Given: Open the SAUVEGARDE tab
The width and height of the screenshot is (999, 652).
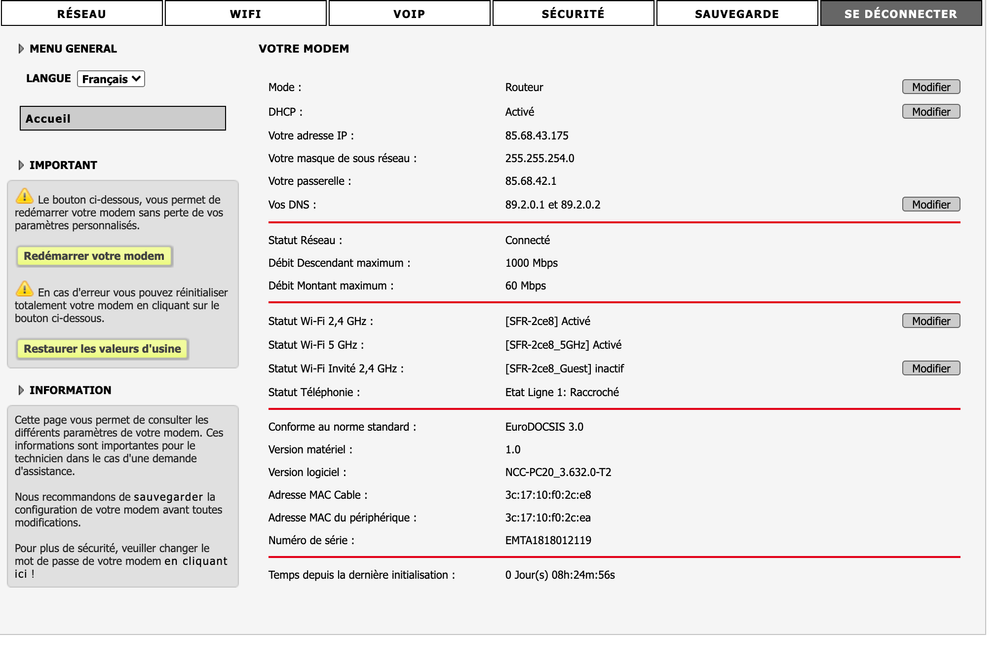Looking at the screenshot, I should click(737, 14).
